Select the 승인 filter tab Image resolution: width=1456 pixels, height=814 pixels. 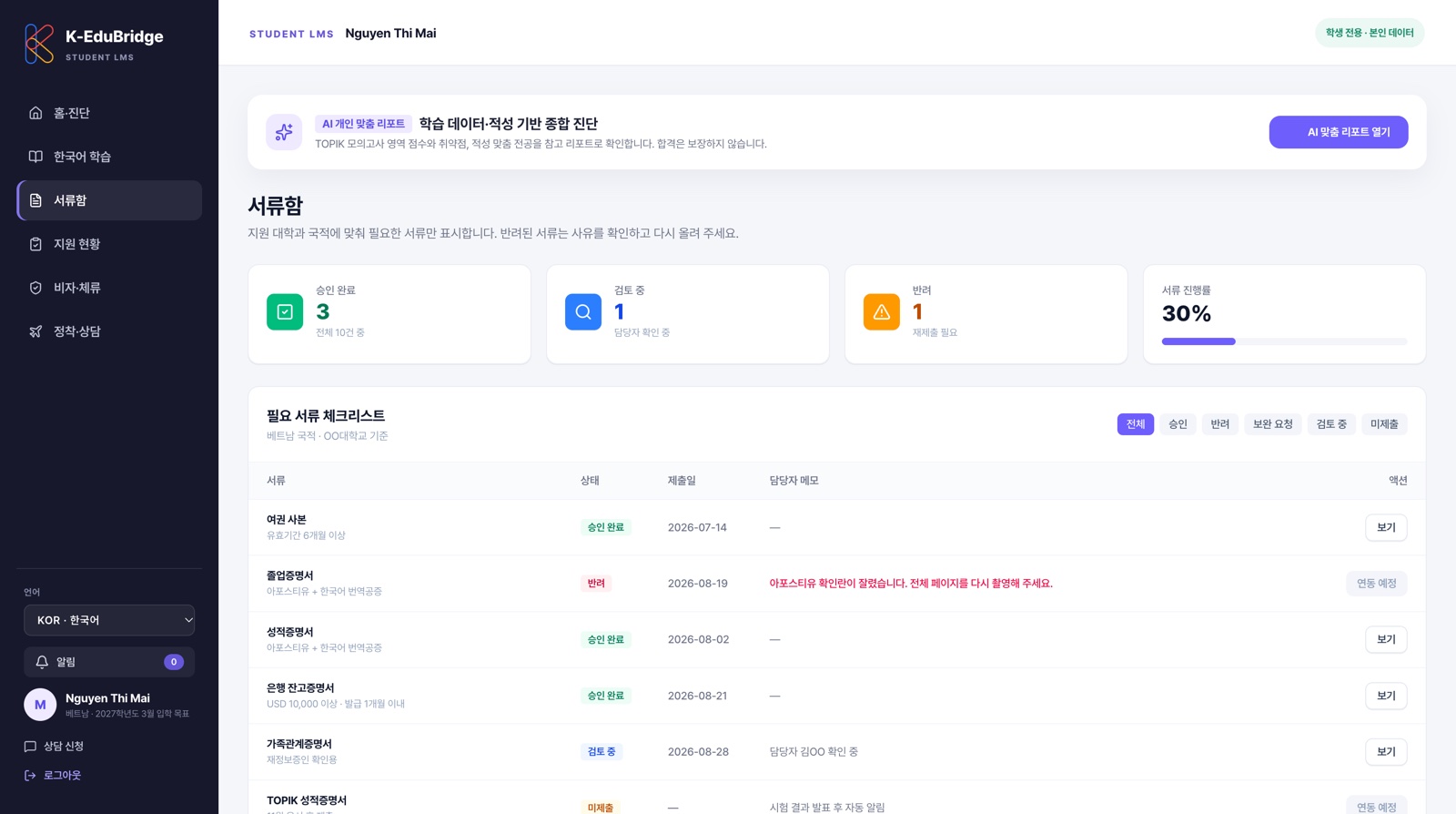coord(1178,424)
